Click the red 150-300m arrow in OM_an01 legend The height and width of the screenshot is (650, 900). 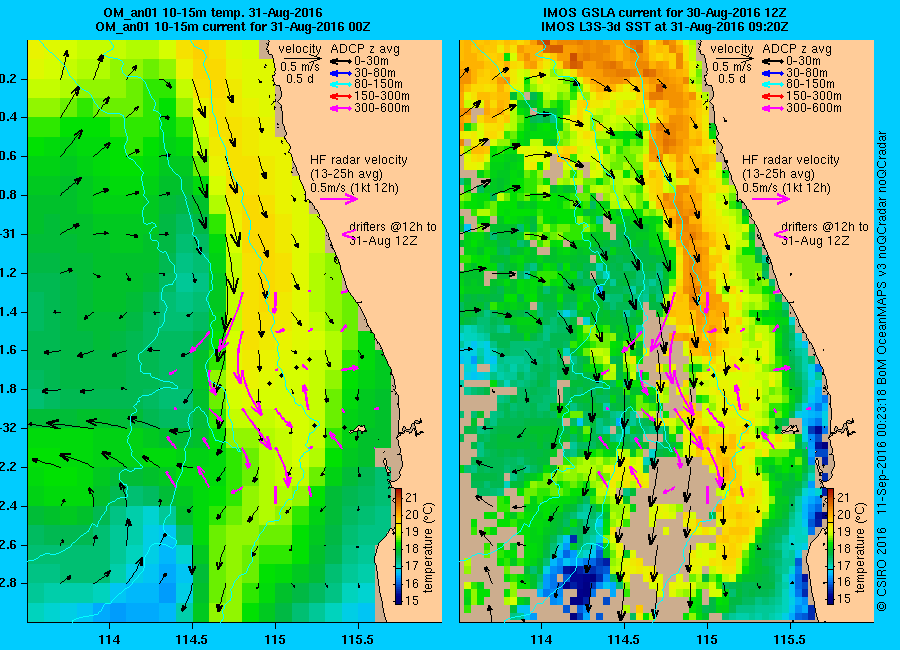341,96
